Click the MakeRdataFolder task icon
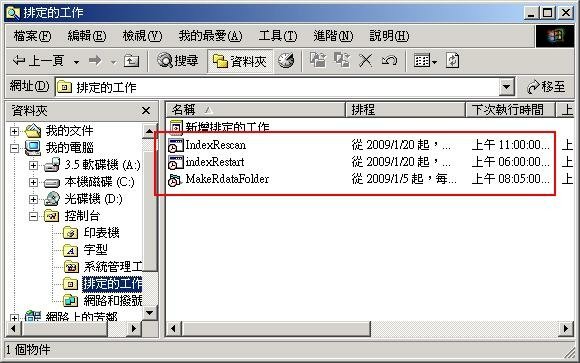This screenshot has width=580, height=363. [x=175, y=179]
